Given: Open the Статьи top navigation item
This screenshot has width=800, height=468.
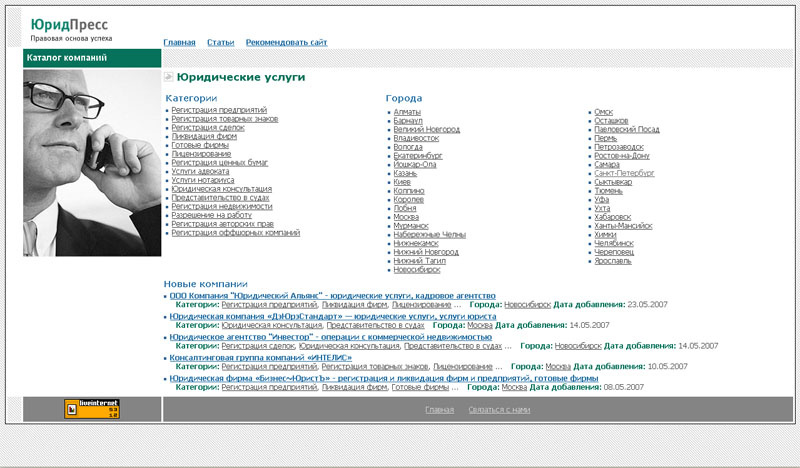Looking at the screenshot, I should [x=220, y=43].
